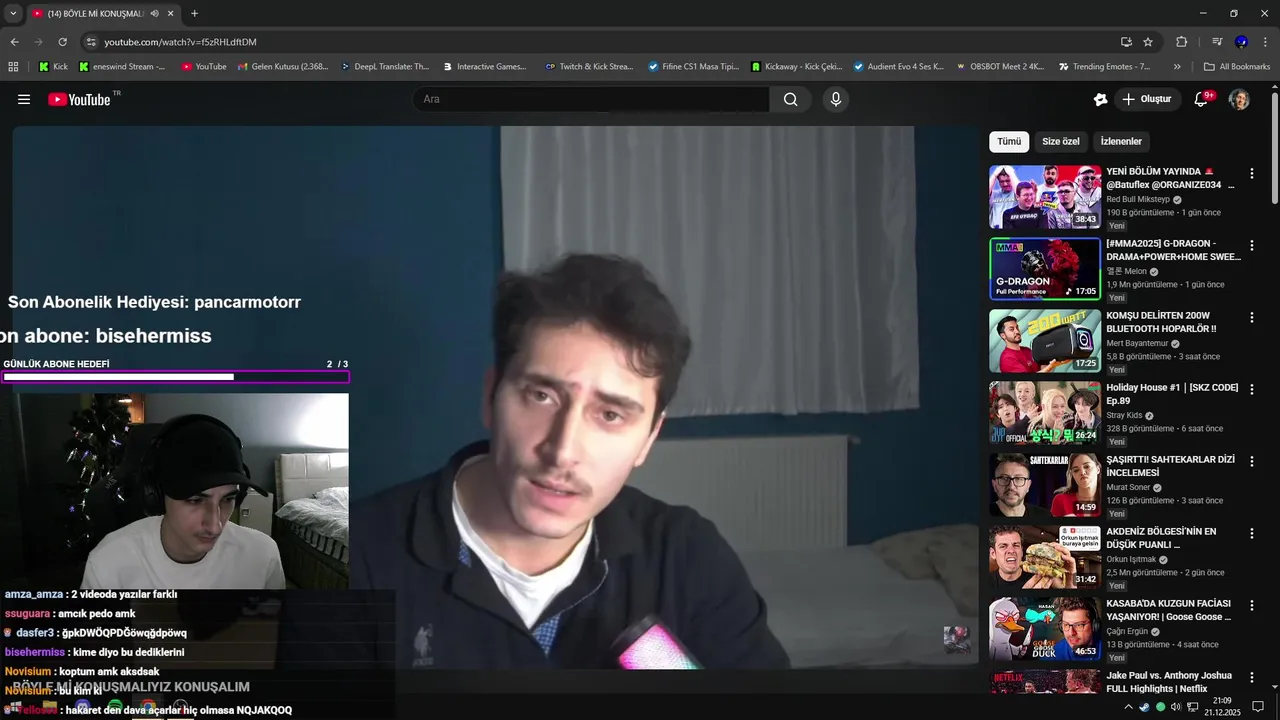Open more options for KOMŞU DELİRTEN video
This screenshot has height=720, width=1280.
[x=1251, y=317]
